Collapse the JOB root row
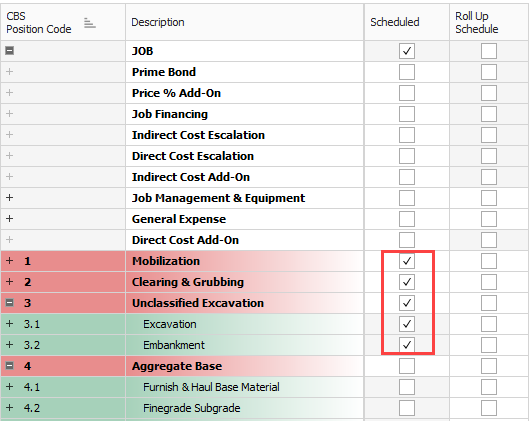The height and width of the screenshot is (421, 529). [x=9, y=51]
